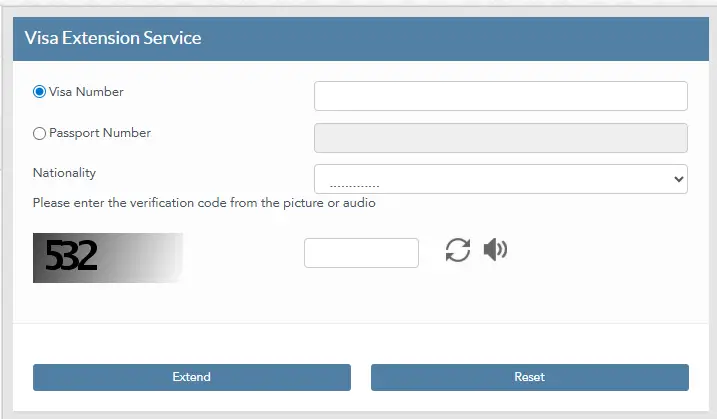The height and width of the screenshot is (419, 717).
Task: Click the Reset button
Action: coord(530,377)
